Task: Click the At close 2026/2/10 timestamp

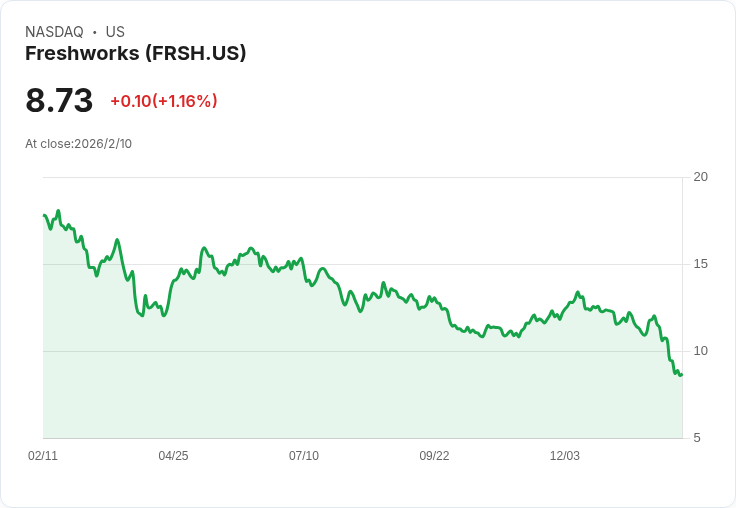Action: [78, 144]
